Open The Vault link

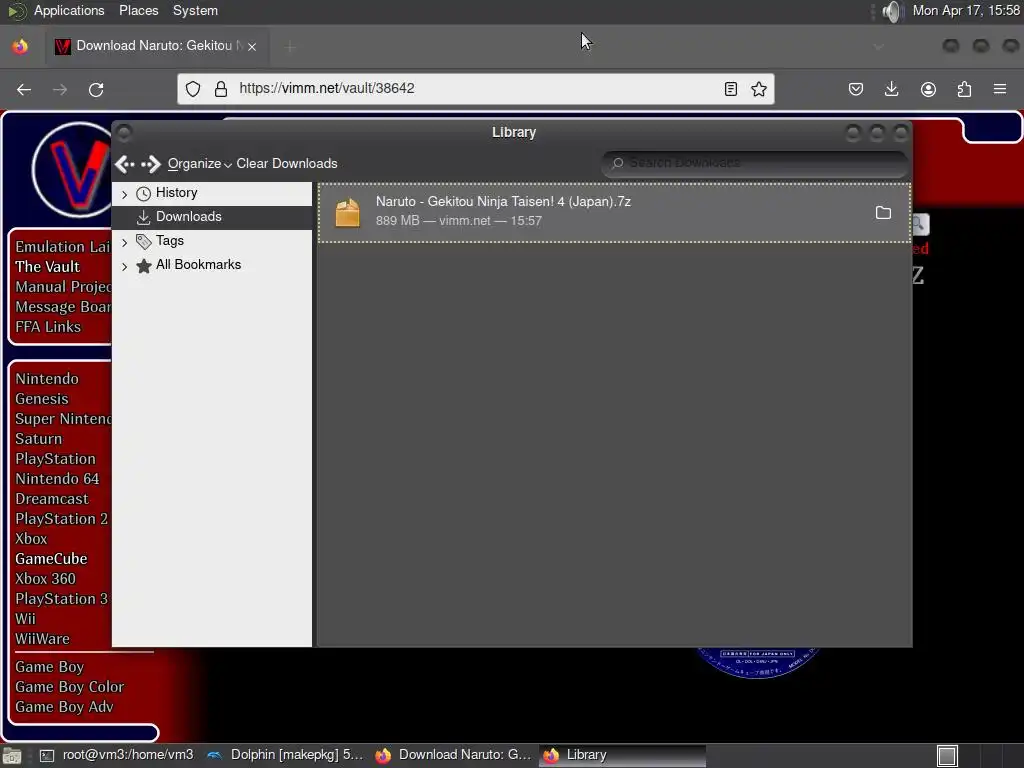click(48, 266)
